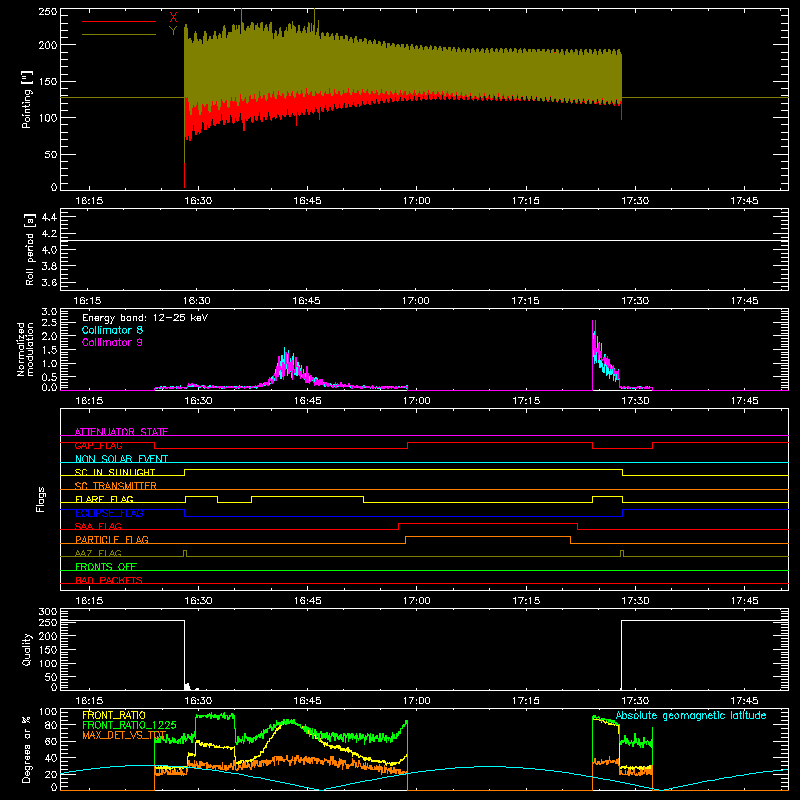Click the red X legend label
This screenshot has width=800, height=800.
173,18
